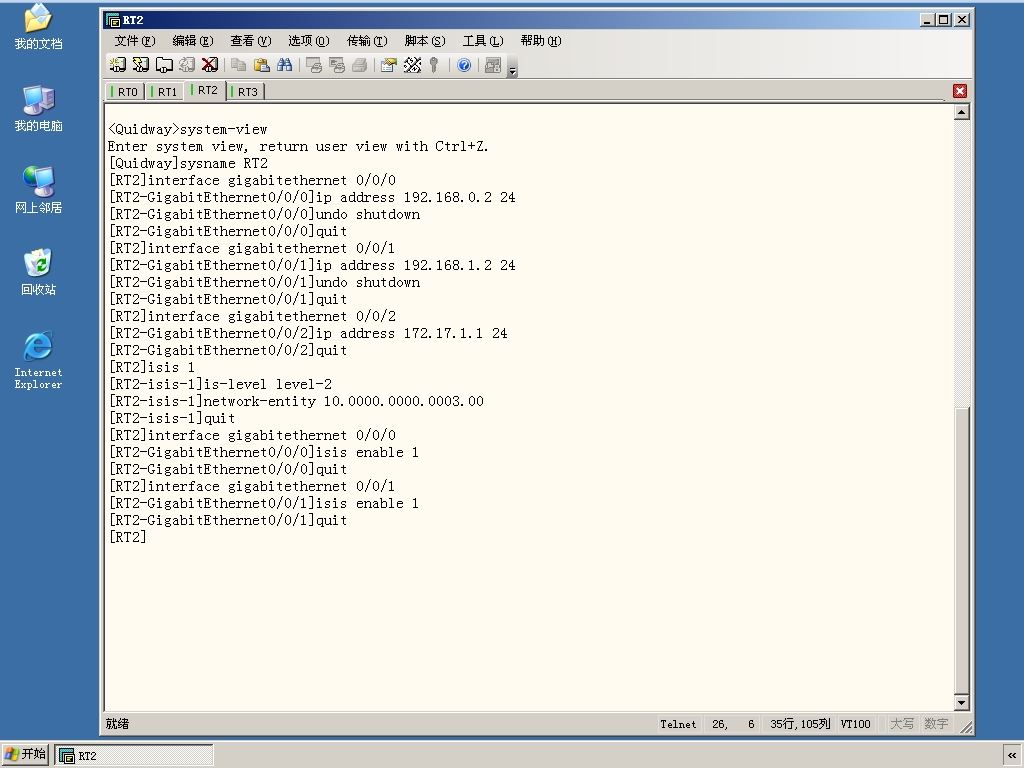Close the current tab with red X
This screenshot has height=768, width=1024.
click(x=959, y=91)
